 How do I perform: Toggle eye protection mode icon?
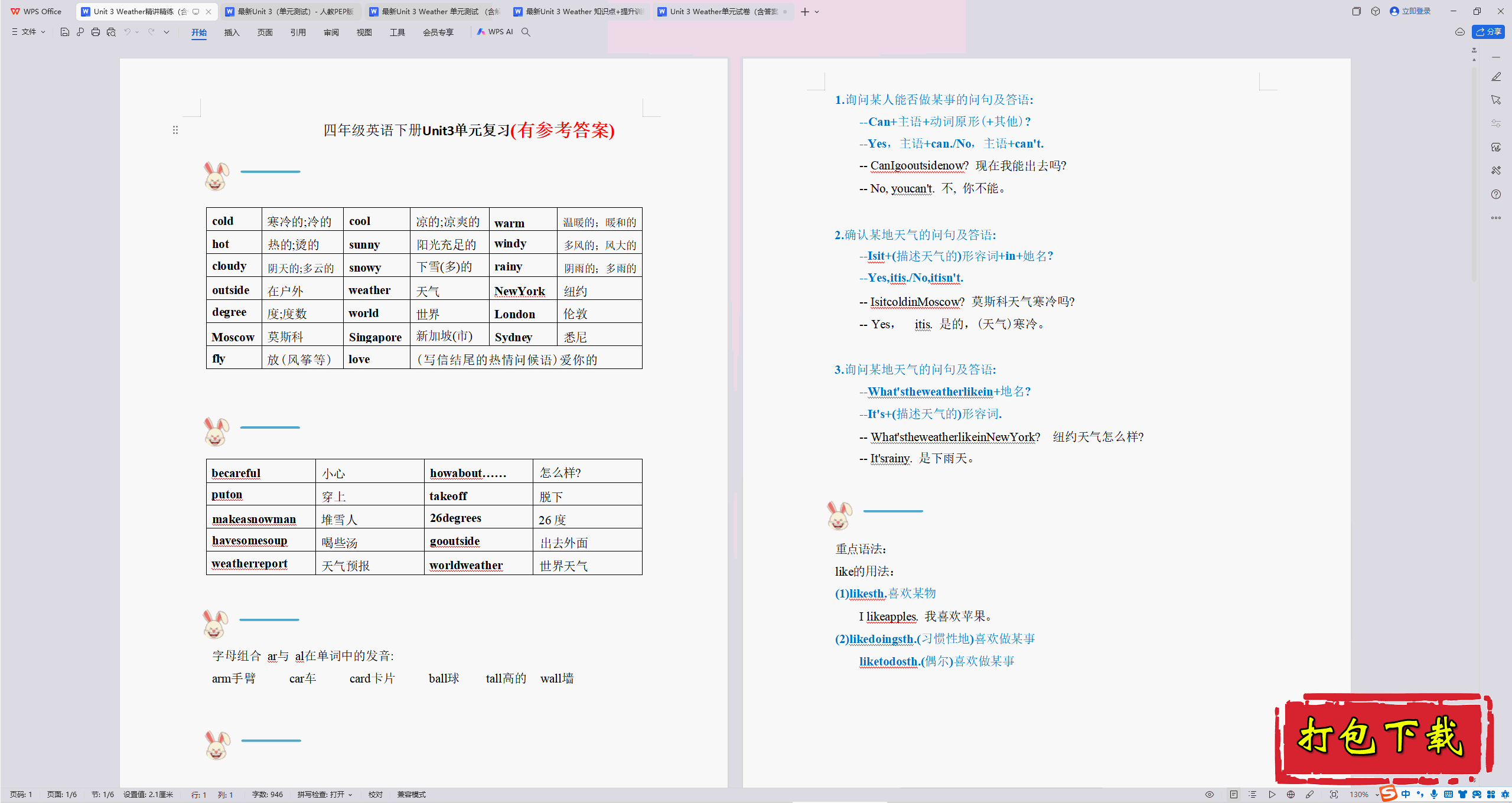(x=1210, y=795)
